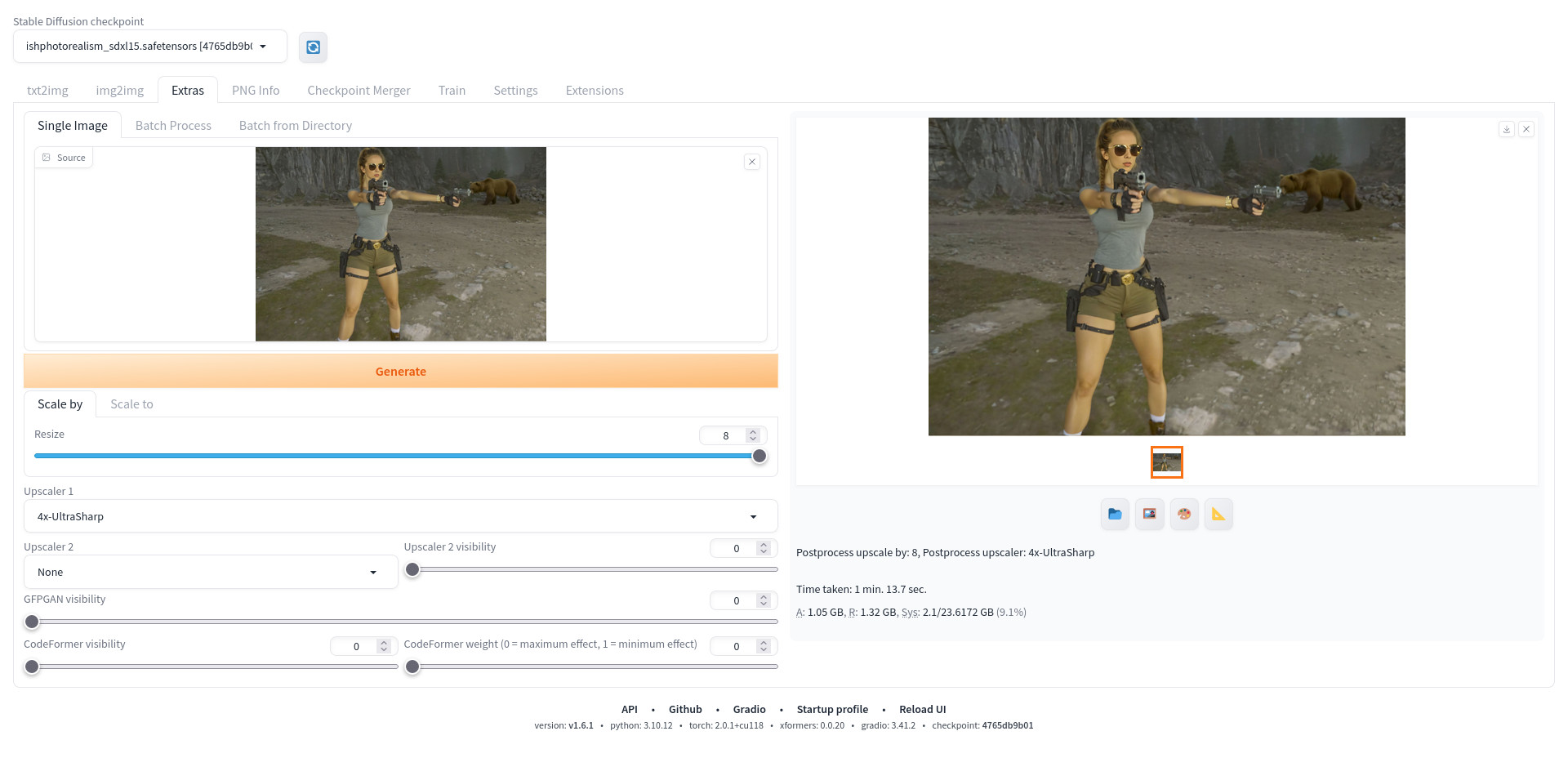Click the CodeFormer weight slider handle
Image resolution: width=1568 pixels, height=758 pixels.
(x=412, y=667)
